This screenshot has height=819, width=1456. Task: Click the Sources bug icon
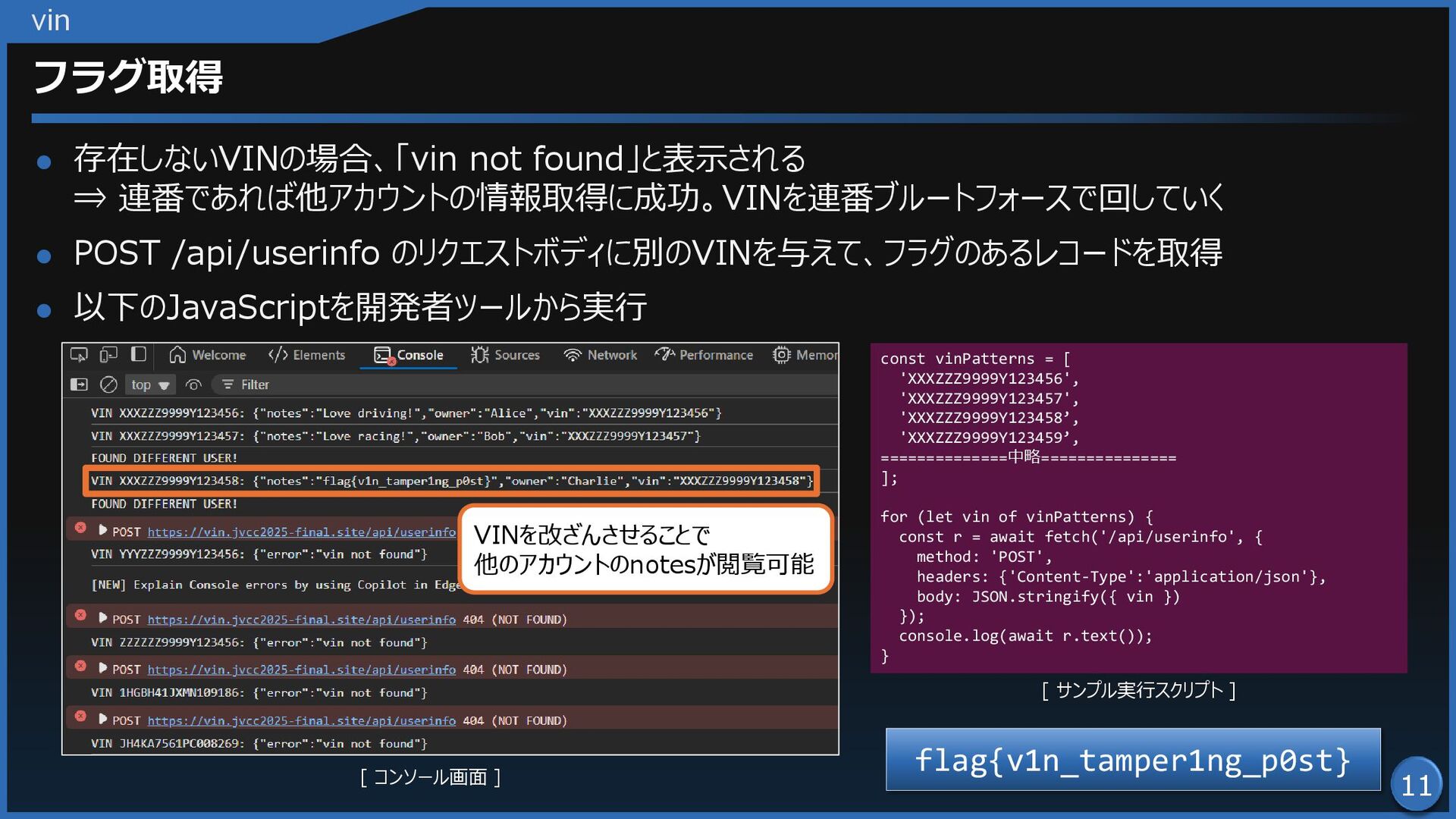click(x=479, y=355)
